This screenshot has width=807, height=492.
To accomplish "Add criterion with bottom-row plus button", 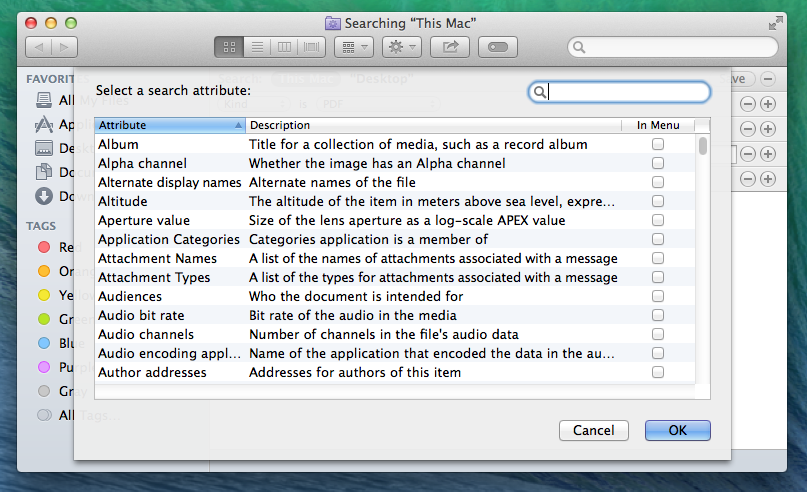I will (768, 179).
